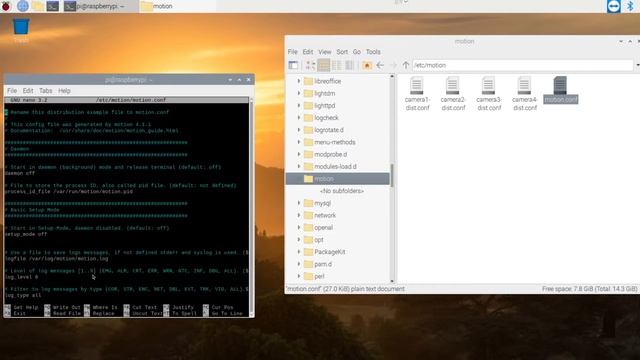Go back to previous folder
This screenshot has height=360, width=640.
pyautogui.click(x=380, y=65)
